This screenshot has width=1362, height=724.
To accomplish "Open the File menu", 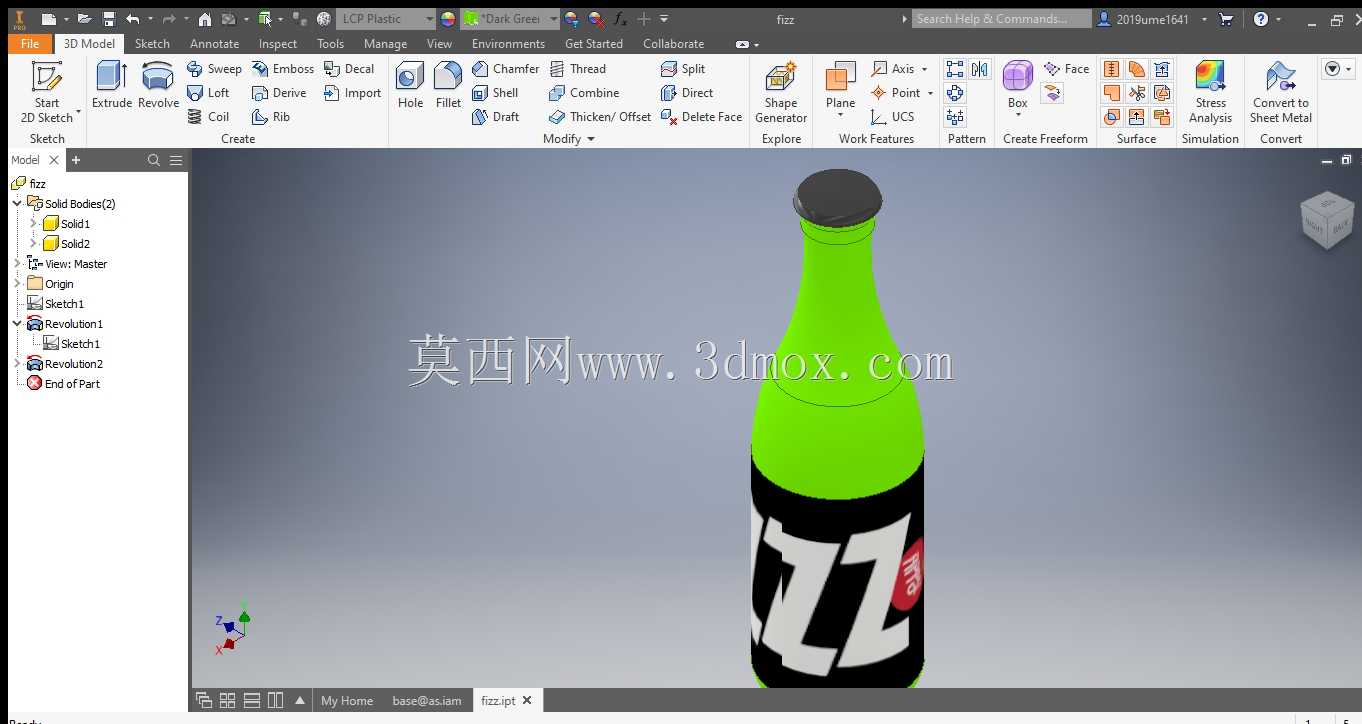I will [x=30, y=44].
